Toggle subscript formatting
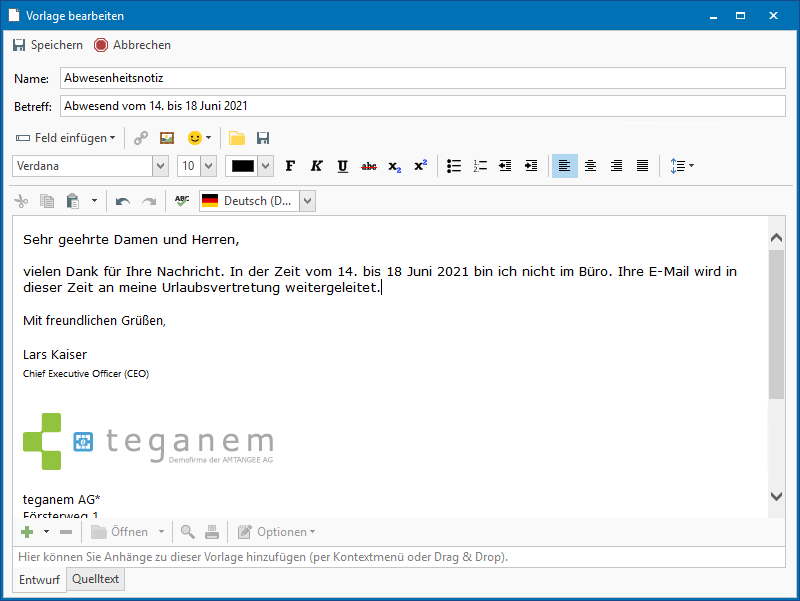This screenshot has width=800, height=601. tap(394, 166)
